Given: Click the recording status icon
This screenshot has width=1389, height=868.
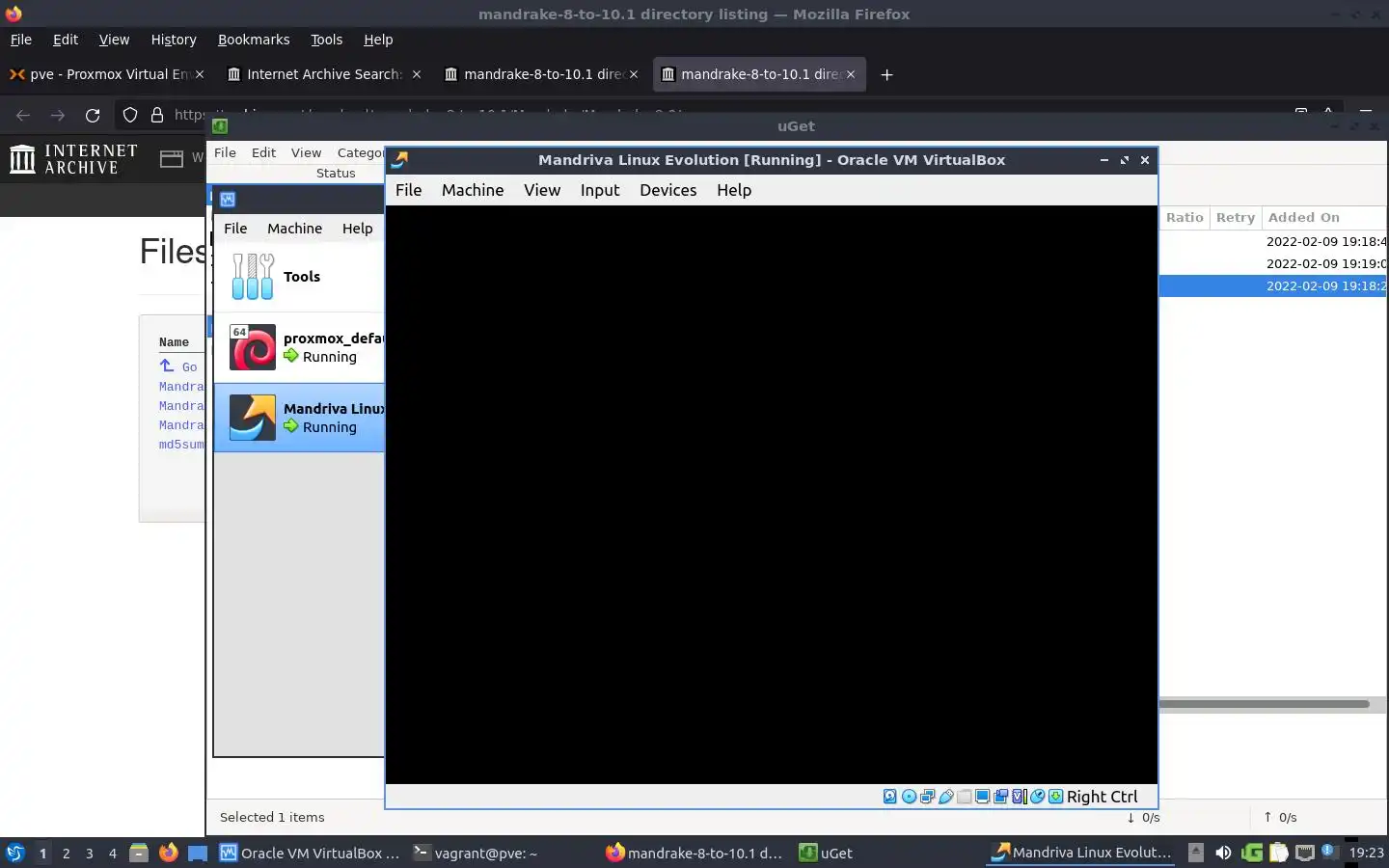Looking at the screenshot, I should coord(1000,797).
